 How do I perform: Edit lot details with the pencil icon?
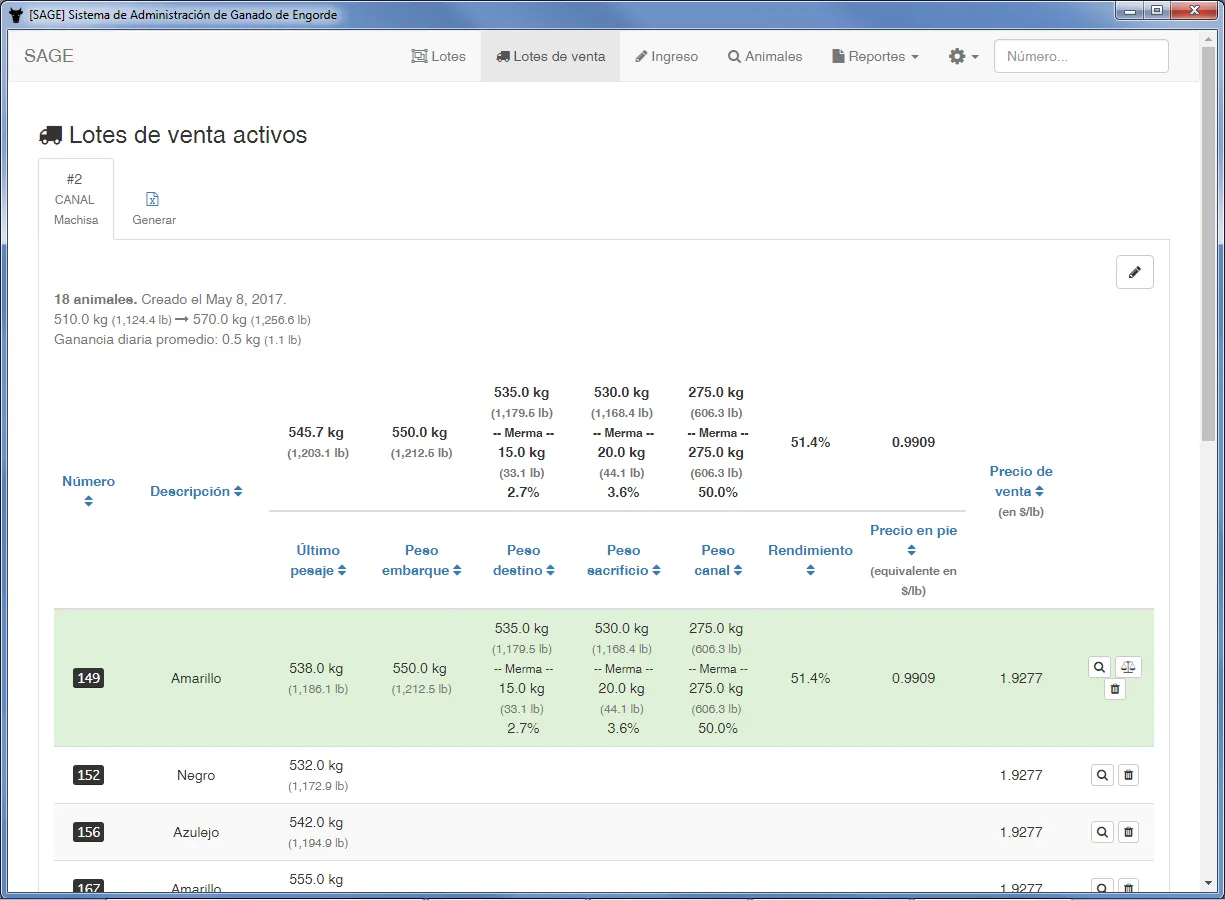click(1134, 271)
